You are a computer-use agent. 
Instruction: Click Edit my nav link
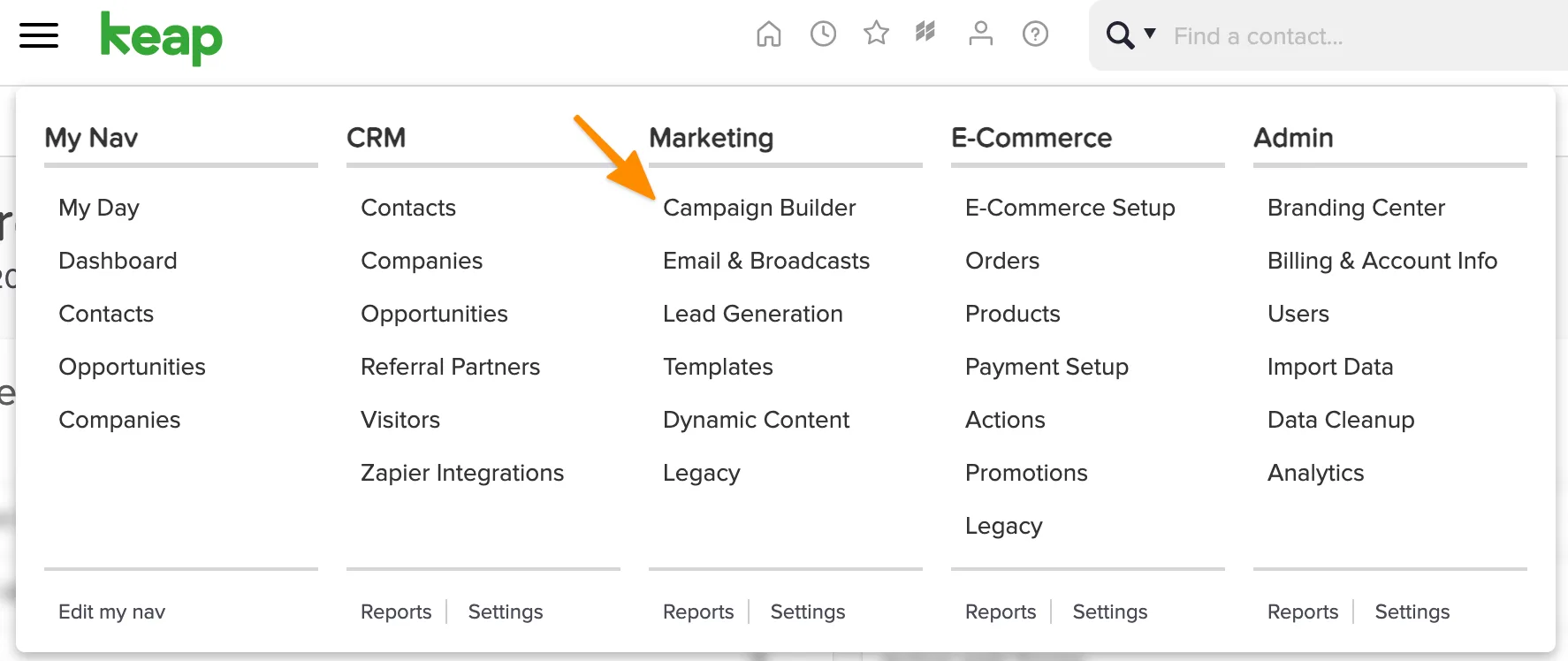point(111,612)
